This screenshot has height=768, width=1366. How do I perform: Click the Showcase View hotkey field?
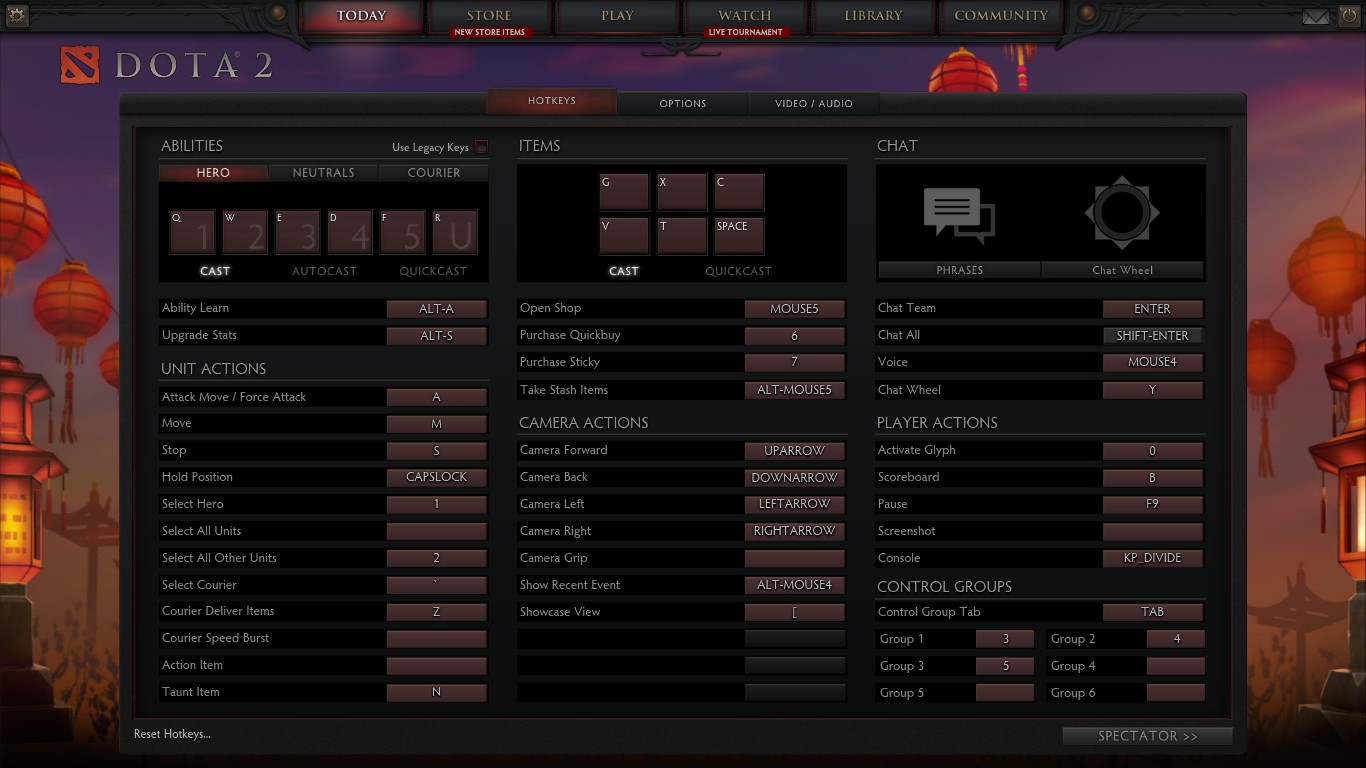[x=795, y=612]
